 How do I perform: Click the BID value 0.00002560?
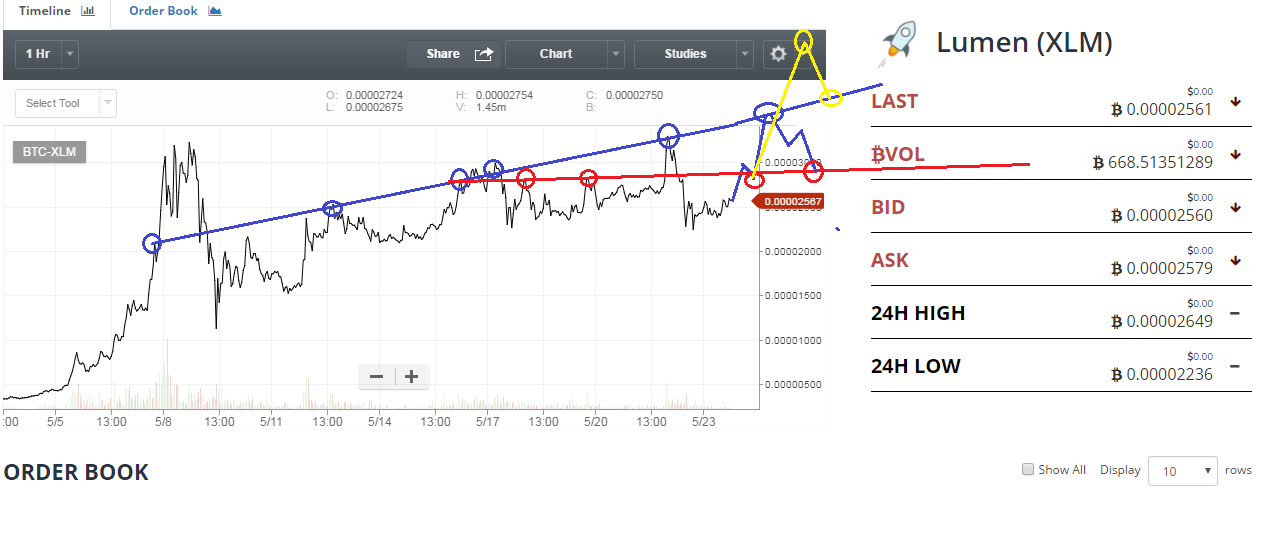[1161, 216]
